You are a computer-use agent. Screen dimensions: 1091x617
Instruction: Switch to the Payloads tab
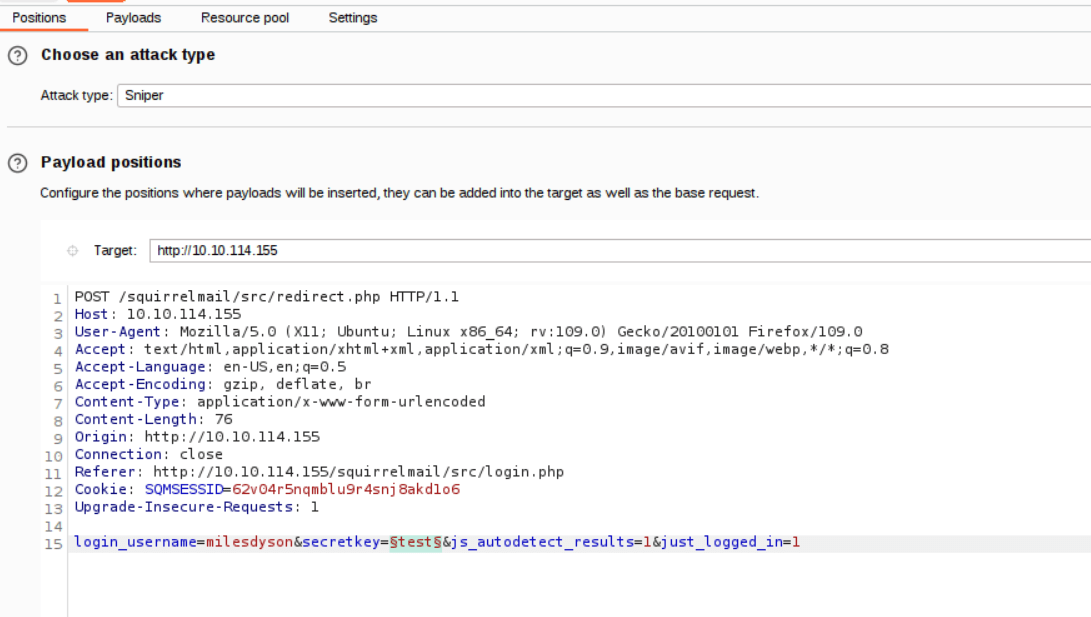[133, 18]
